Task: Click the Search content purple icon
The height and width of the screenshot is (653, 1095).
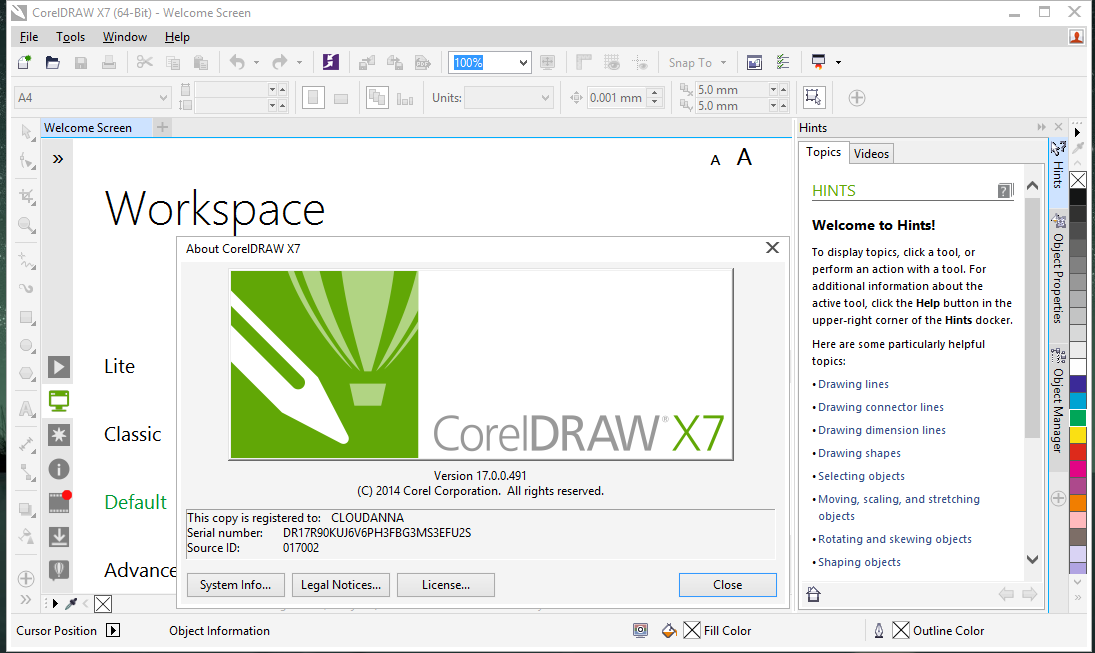Action: point(331,62)
